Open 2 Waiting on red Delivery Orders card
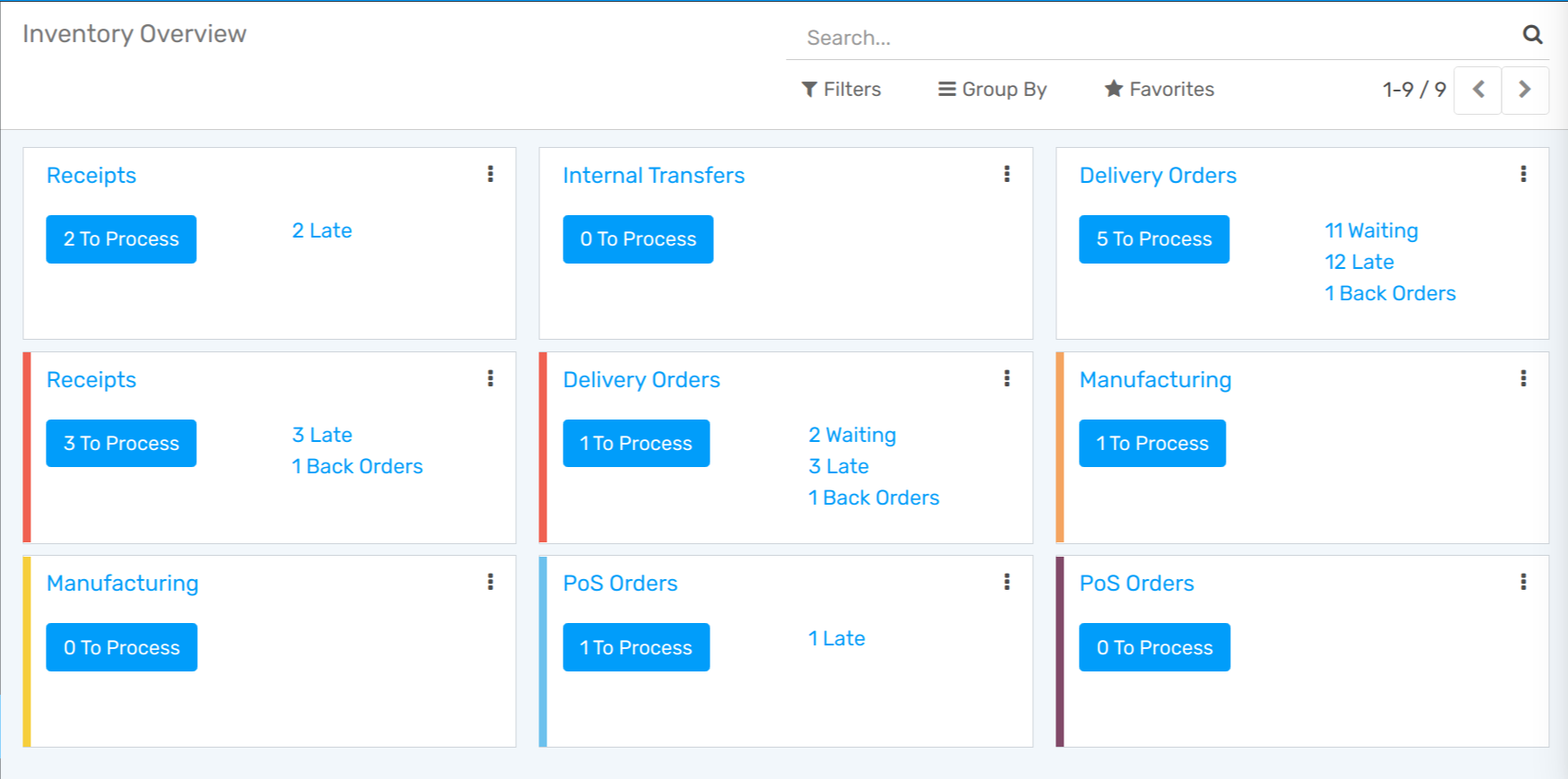Viewport: 1568px width, 779px height. pos(852,435)
